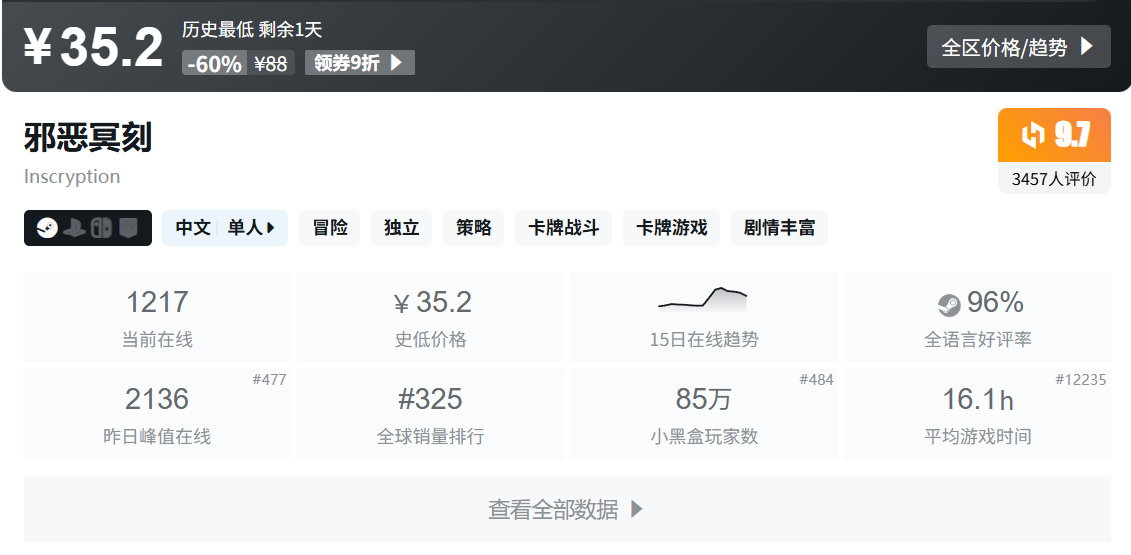Expand the 中文 单人 language and mode info
1131x555 pixels.
(x=225, y=228)
